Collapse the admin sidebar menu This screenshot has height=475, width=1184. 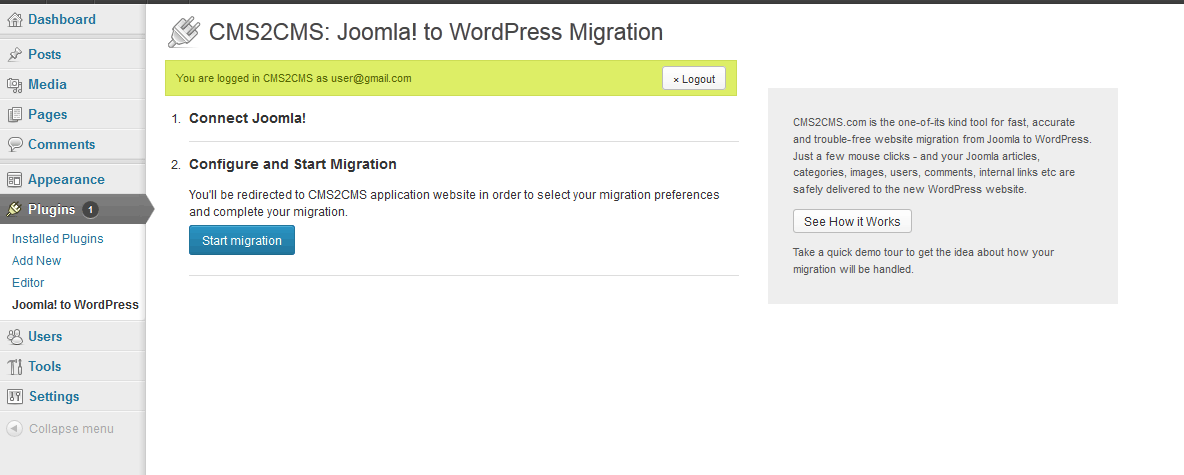pos(60,429)
